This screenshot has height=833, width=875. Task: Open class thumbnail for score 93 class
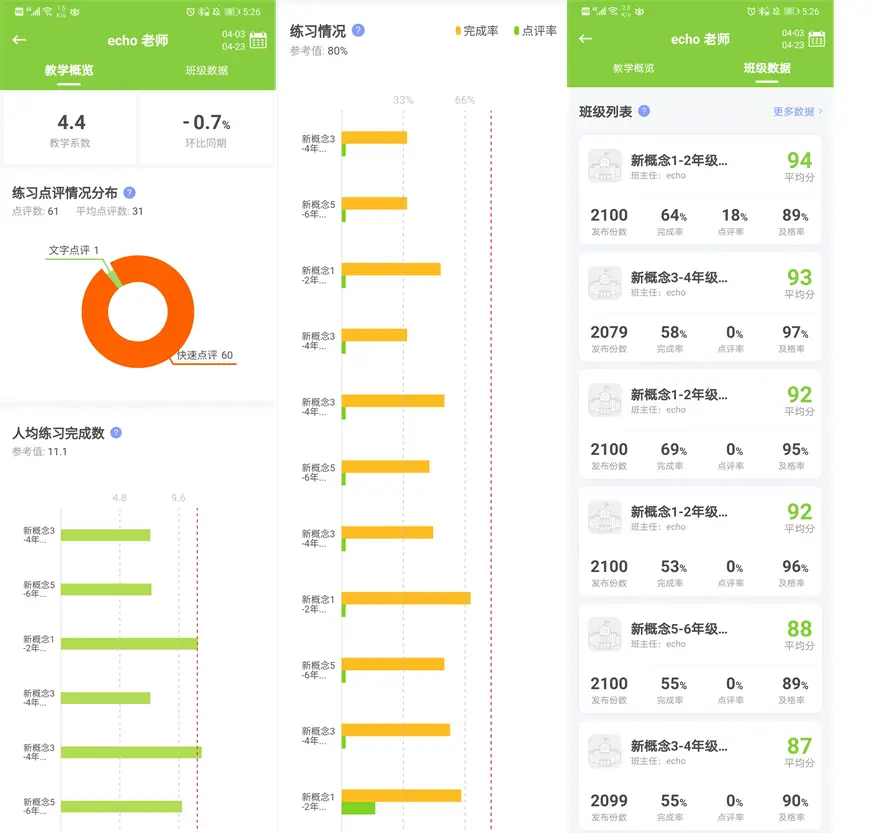[605, 283]
